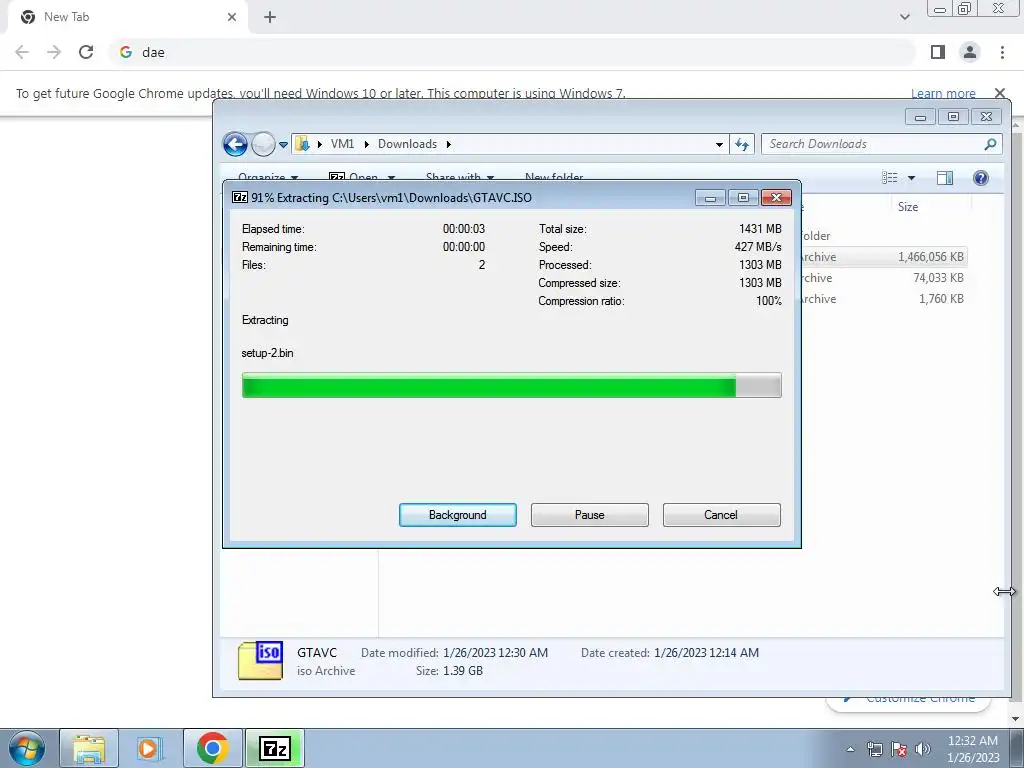
Task: Select file row with 1,760 KB
Action: (x=882, y=298)
